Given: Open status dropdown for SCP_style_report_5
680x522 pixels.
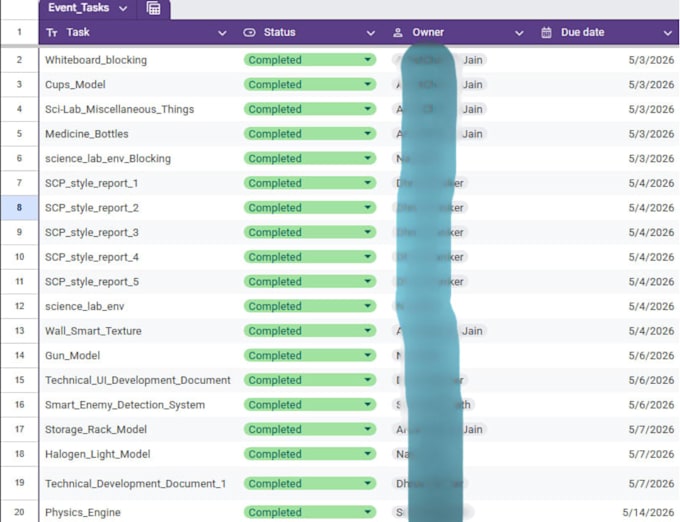Looking at the screenshot, I should pyautogui.click(x=368, y=281).
